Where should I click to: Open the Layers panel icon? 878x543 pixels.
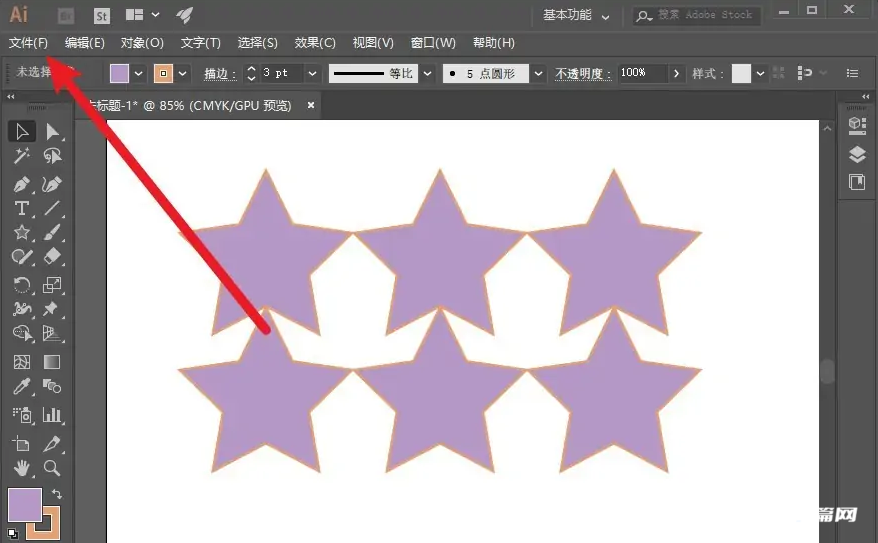pos(857,155)
